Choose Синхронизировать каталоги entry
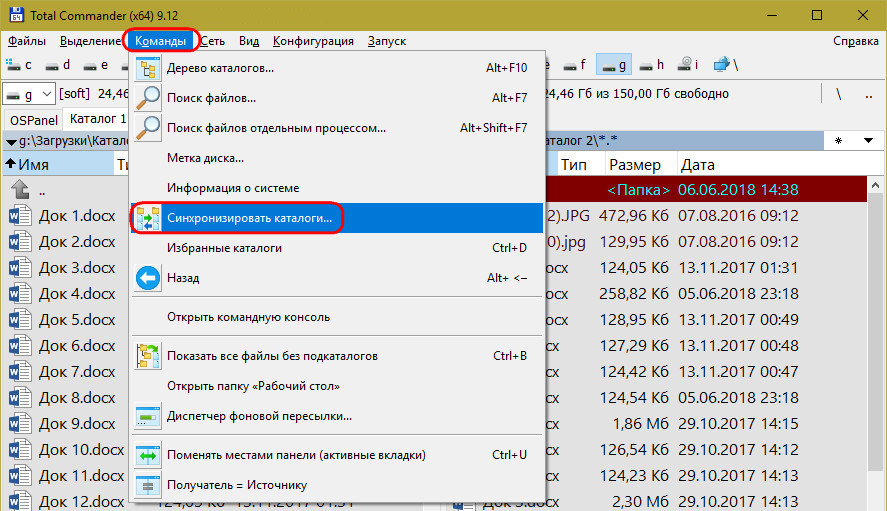This screenshot has width=887, height=511. click(x=337, y=218)
